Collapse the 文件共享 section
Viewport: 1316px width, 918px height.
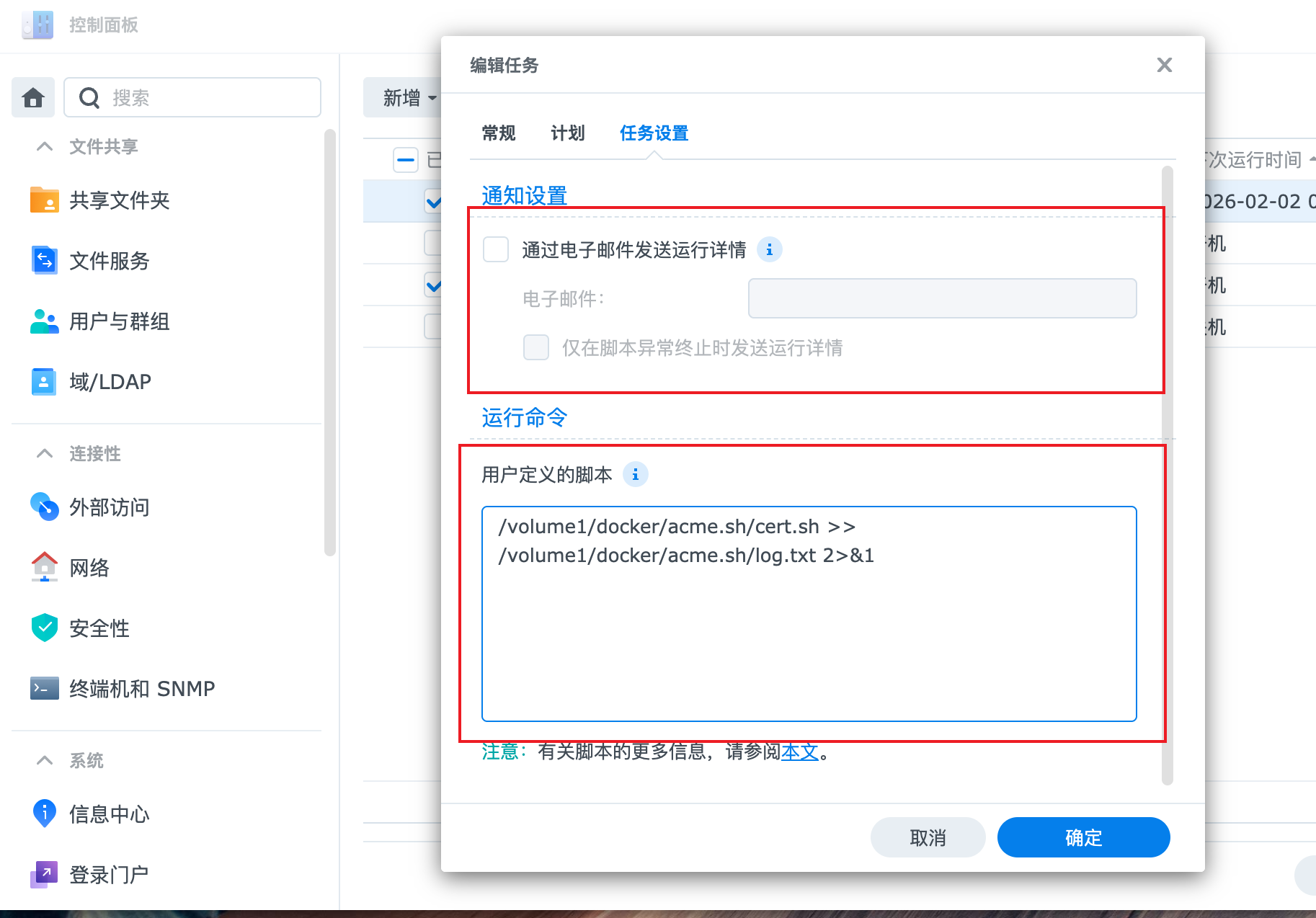(45, 147)
